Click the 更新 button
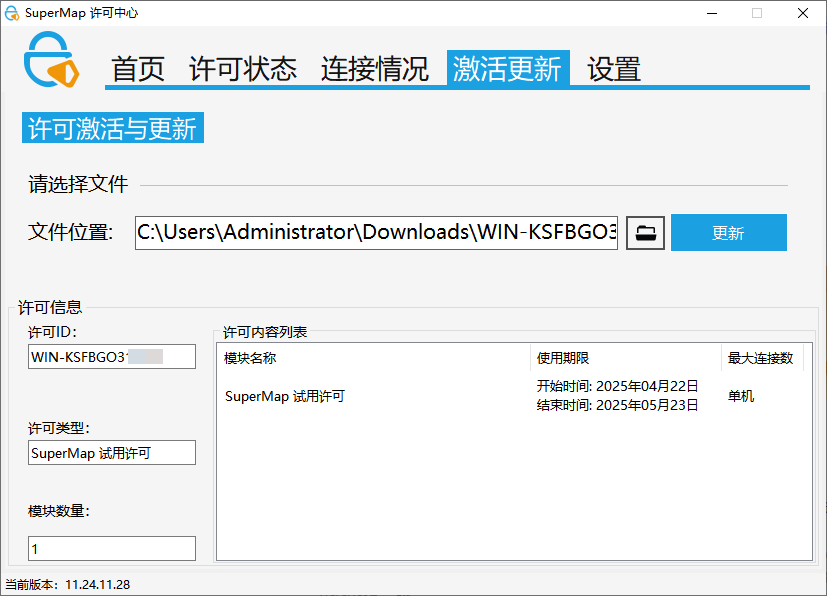Viewport: 827px width, 596px height. pos(728,233)
